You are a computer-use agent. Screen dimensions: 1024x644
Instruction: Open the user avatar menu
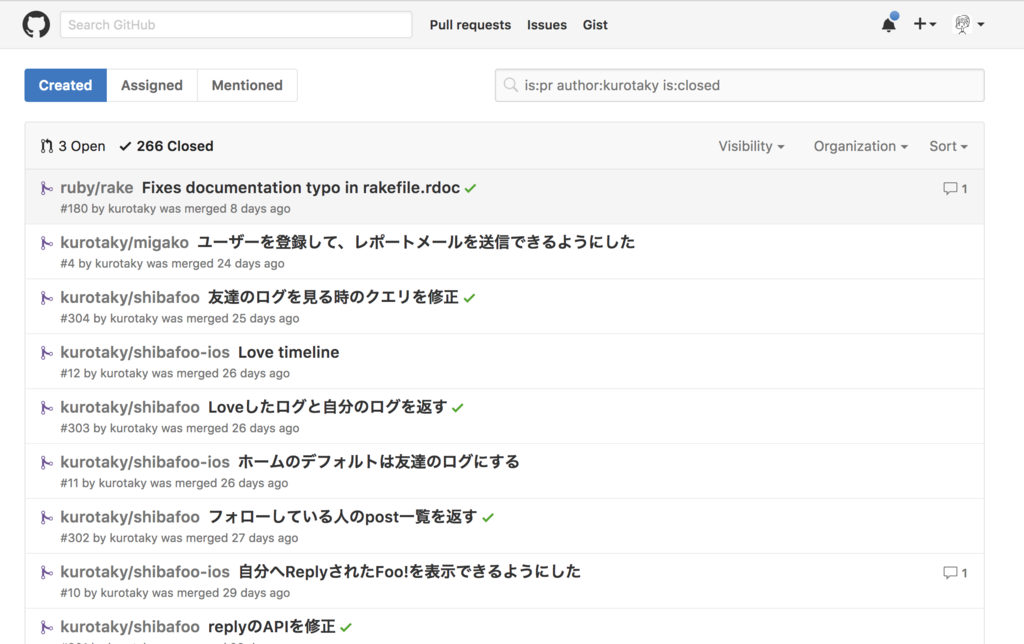[x=969, y=25]
